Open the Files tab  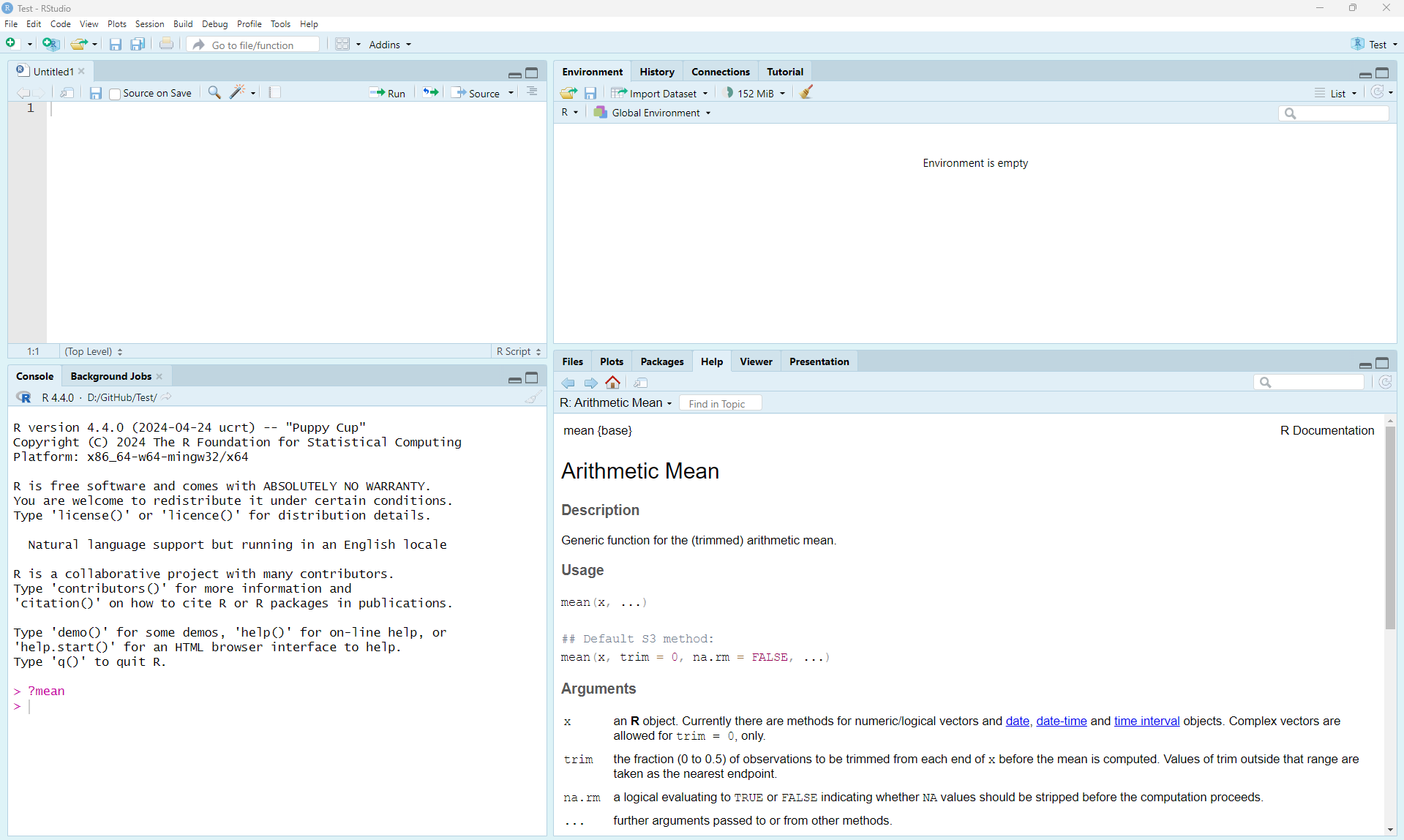[x=572, y=361]
